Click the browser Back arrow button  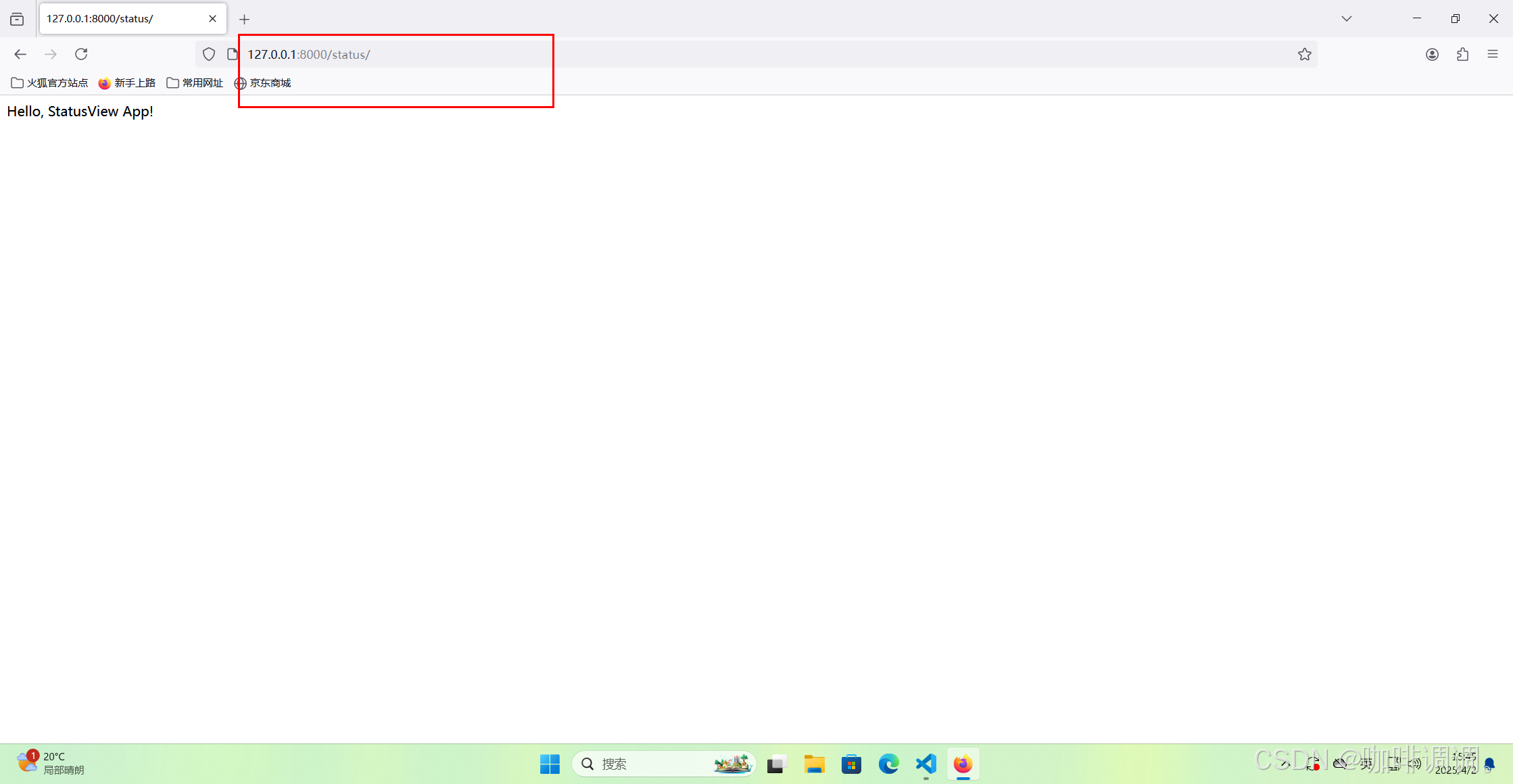[x=20, y=54]
